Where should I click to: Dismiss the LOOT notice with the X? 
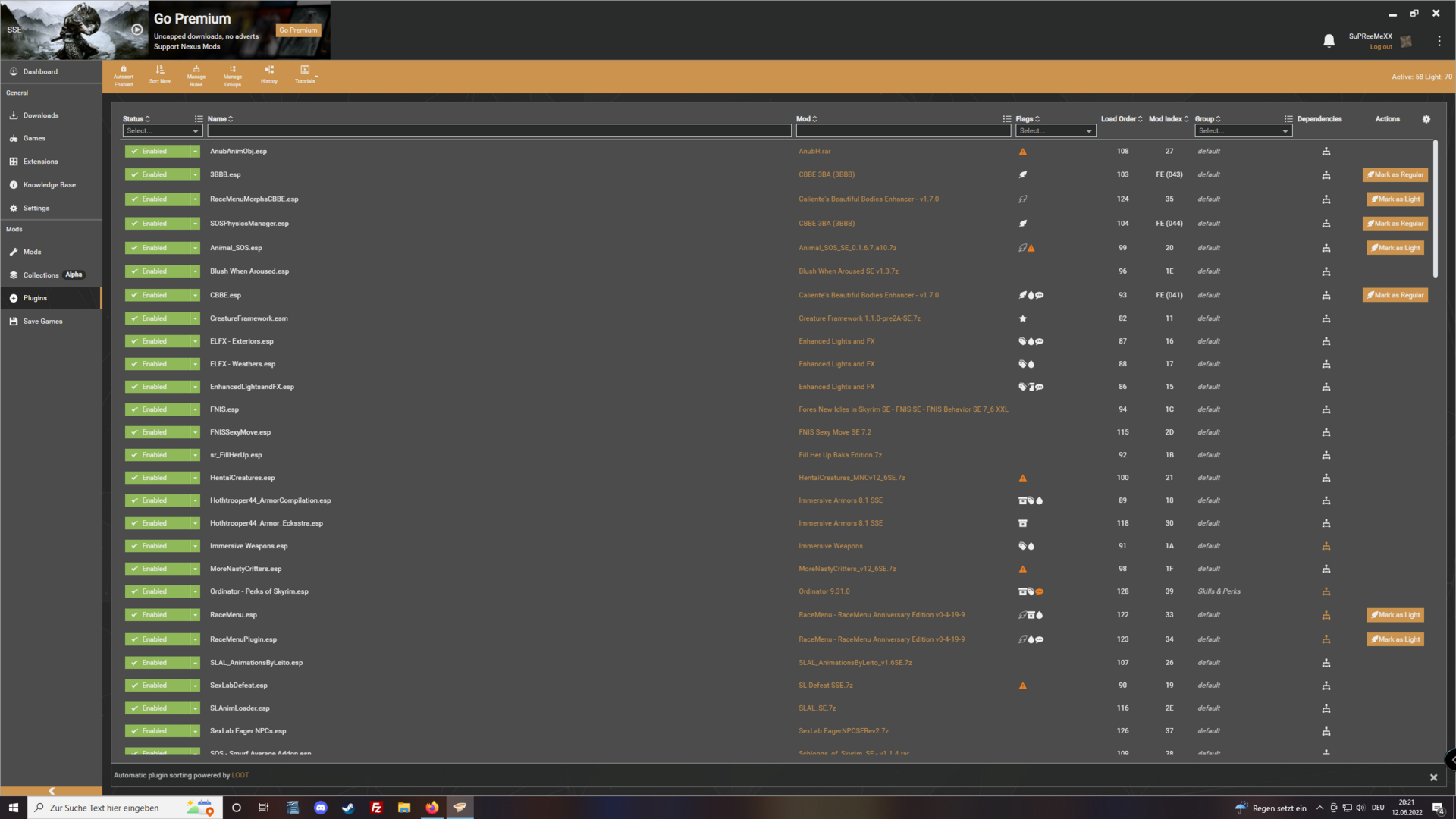[1433, 777]
